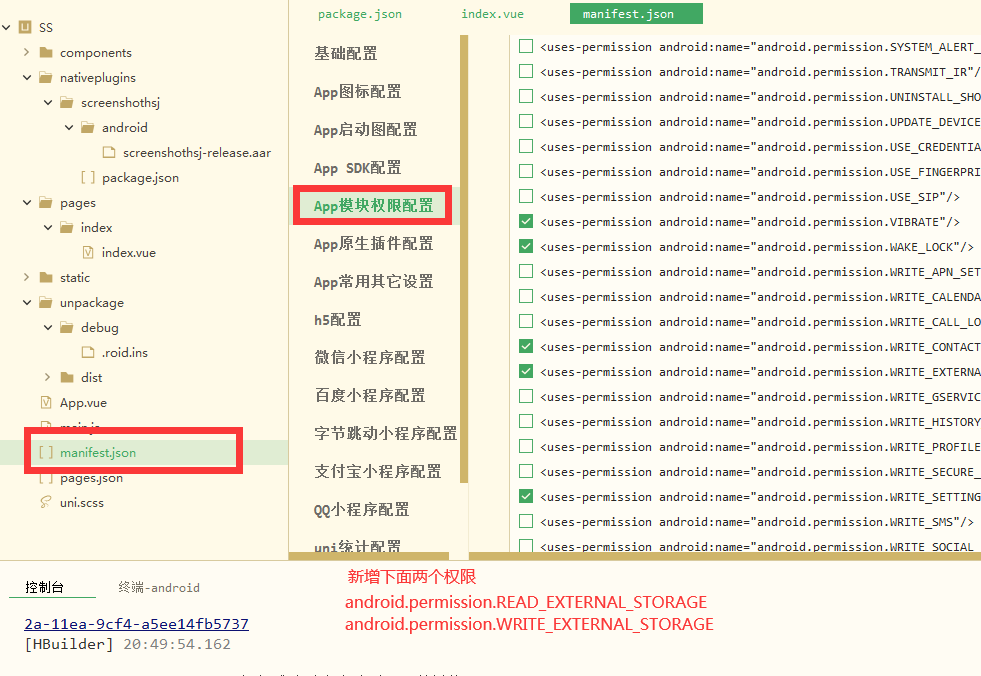This screenshot has height=676, width=981.
Task: Expand the static folder arrow
Action: [26, 278]
